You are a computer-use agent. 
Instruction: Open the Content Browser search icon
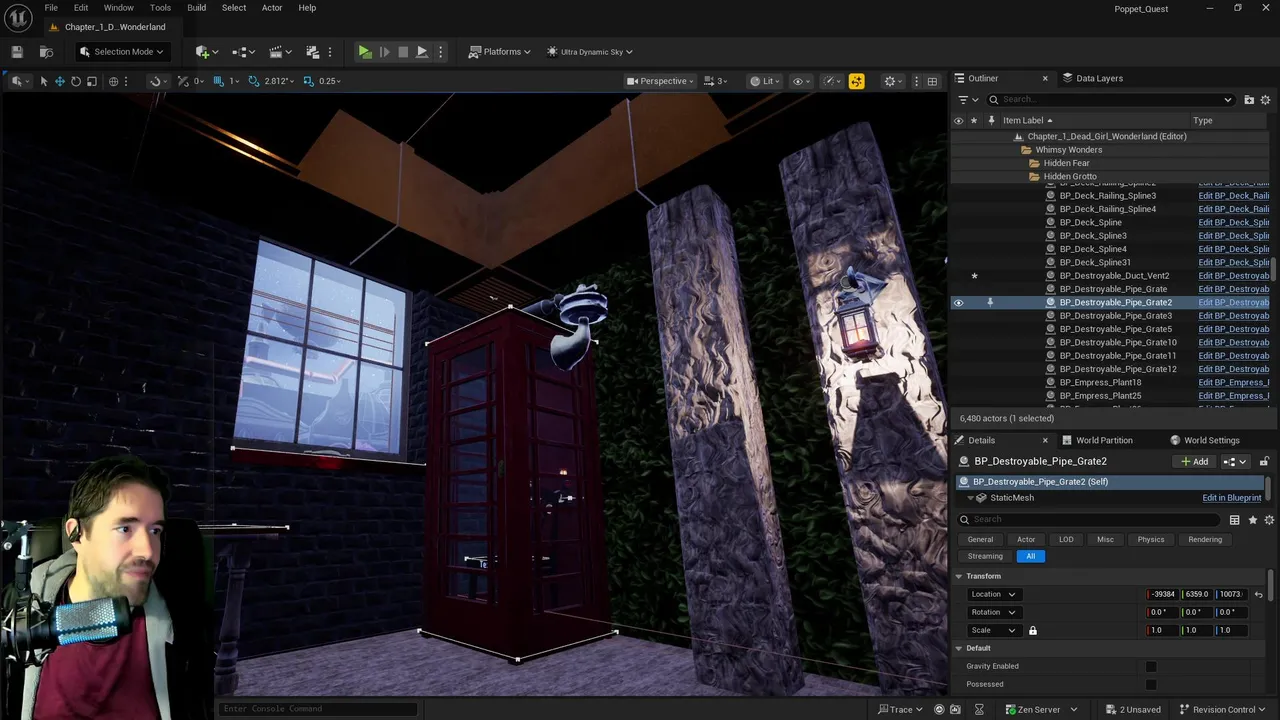coord(46,52)
